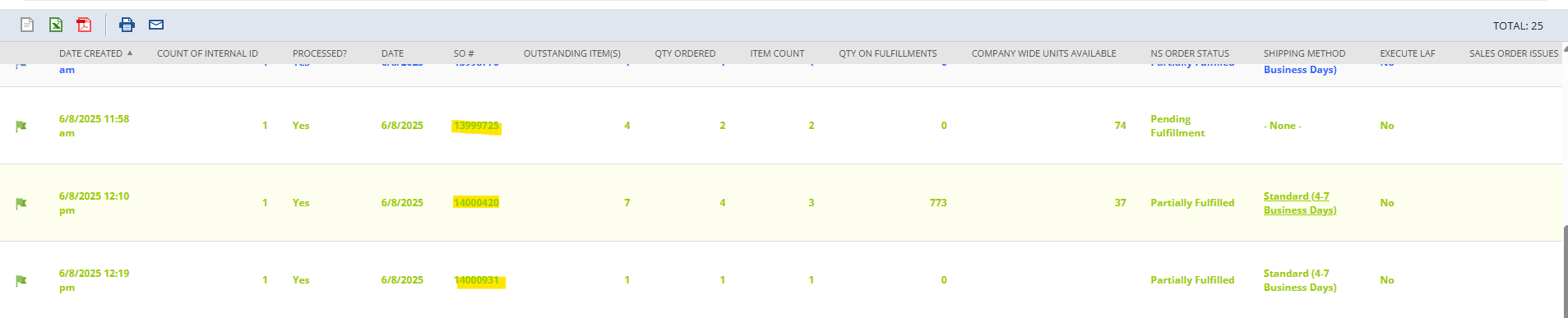
Task: Click green flag icon in SO 14000931 row
Action: pos(21,280)
